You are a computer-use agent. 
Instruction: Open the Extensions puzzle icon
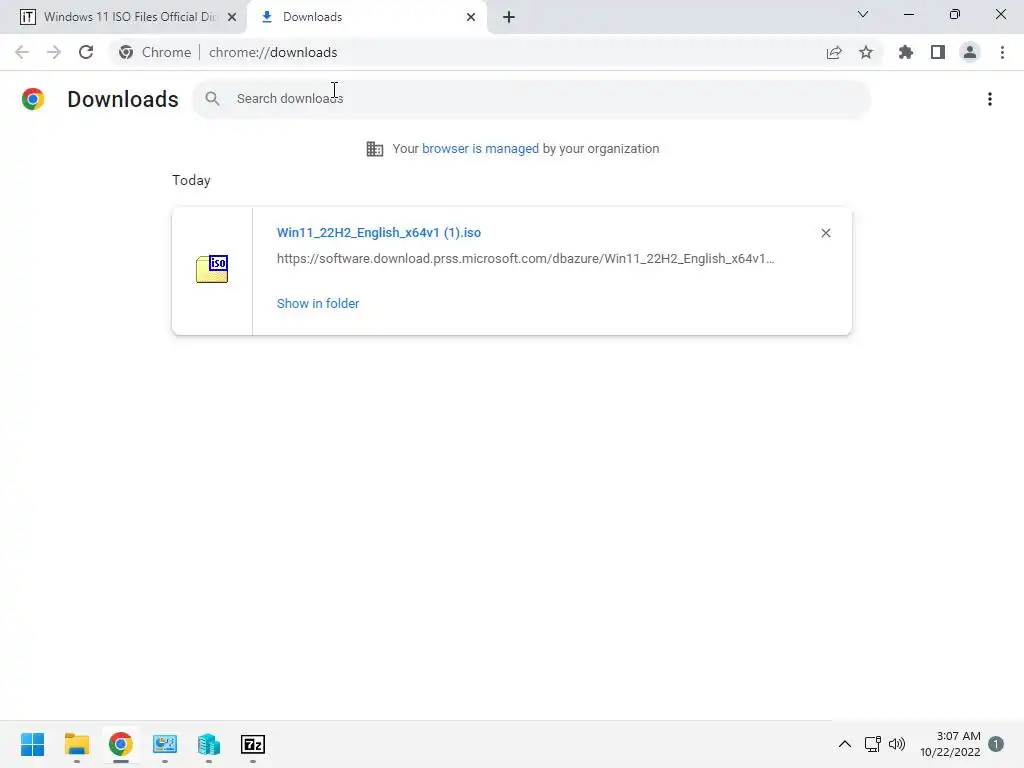[906, 52]
